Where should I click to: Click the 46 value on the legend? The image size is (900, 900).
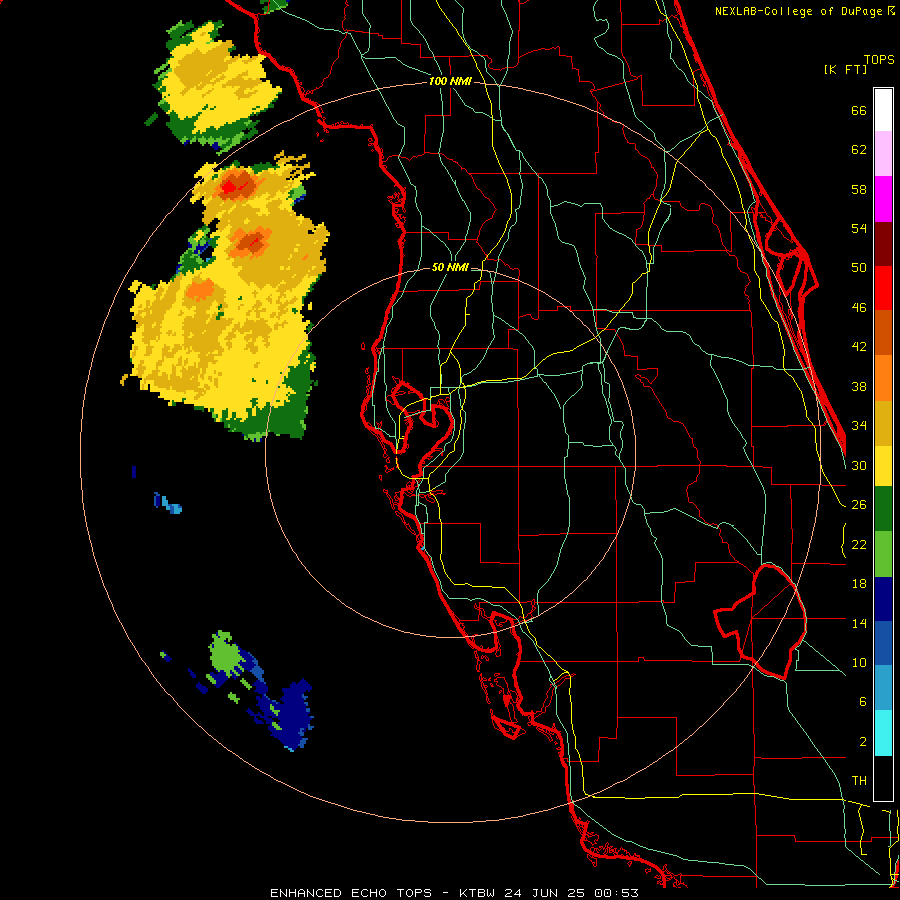(x=859, y=308)
